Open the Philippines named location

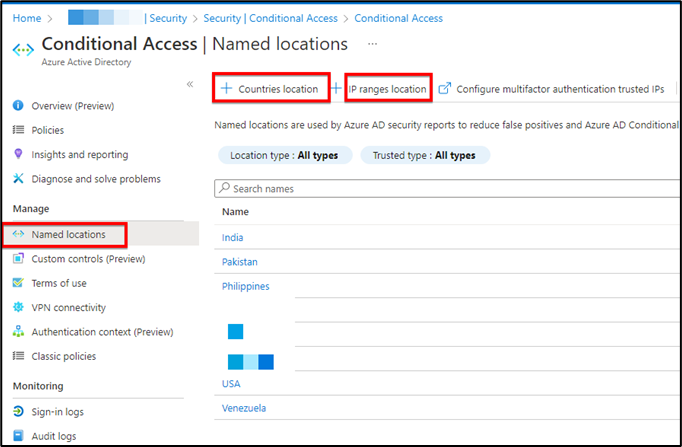point(245,286)
